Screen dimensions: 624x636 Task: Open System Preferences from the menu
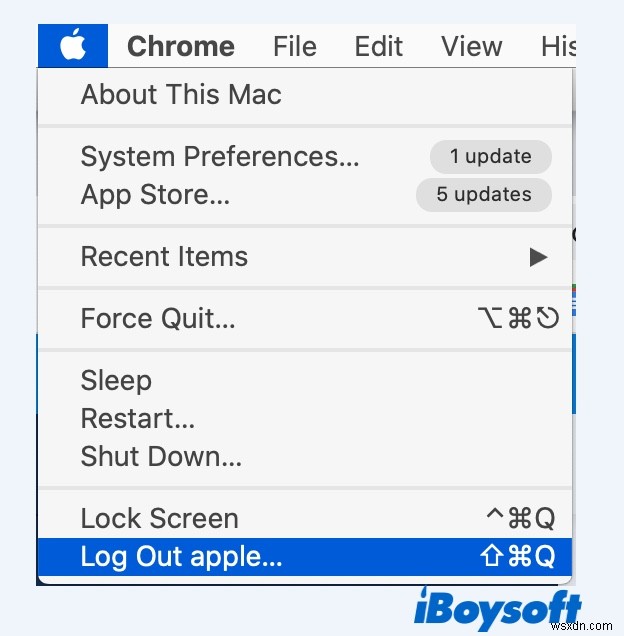pyautogui.click(x=220, y=157)
